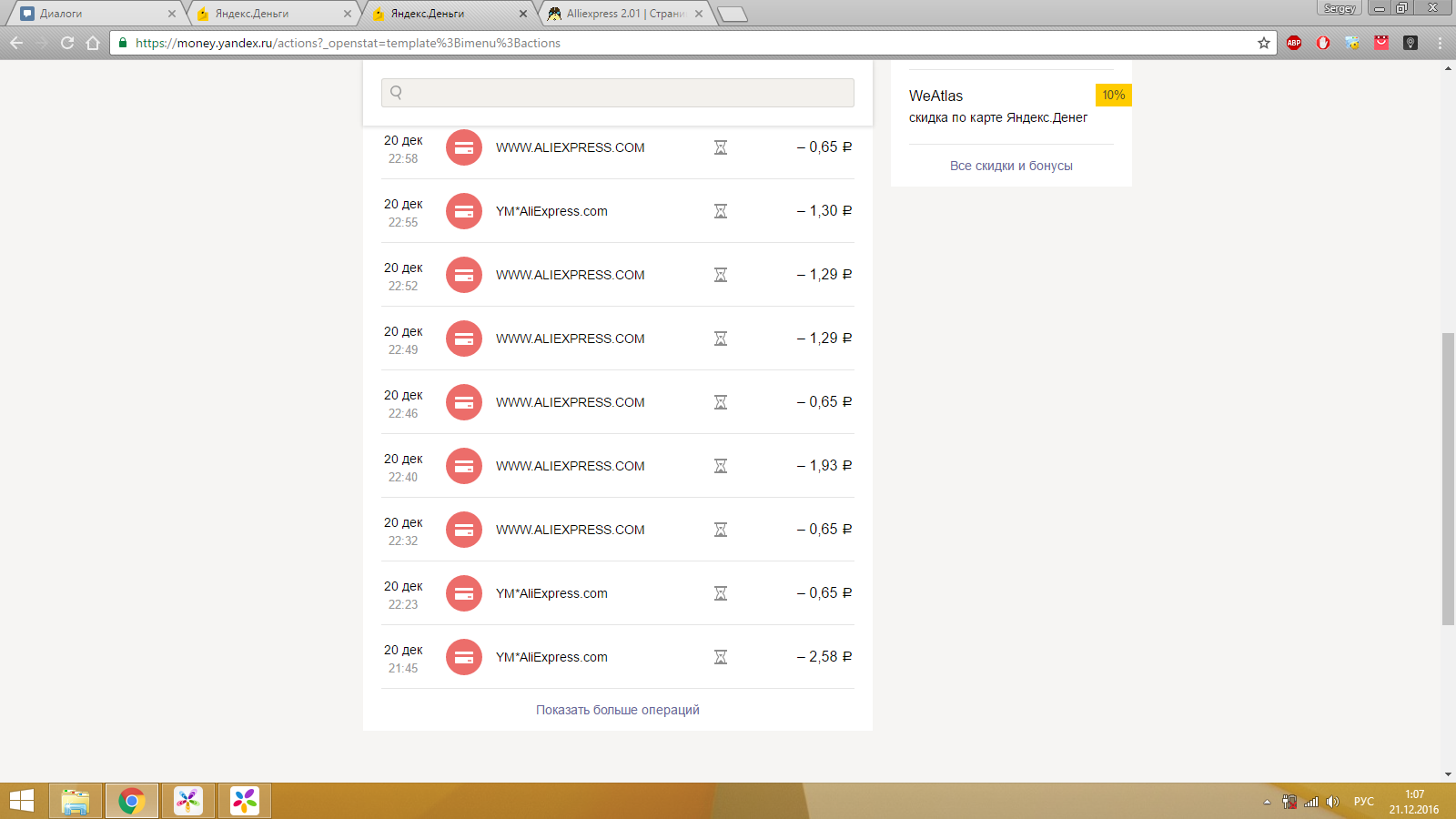Open the red smiling shopping bag extension
1456x819 pixels.
(1381, 43)
